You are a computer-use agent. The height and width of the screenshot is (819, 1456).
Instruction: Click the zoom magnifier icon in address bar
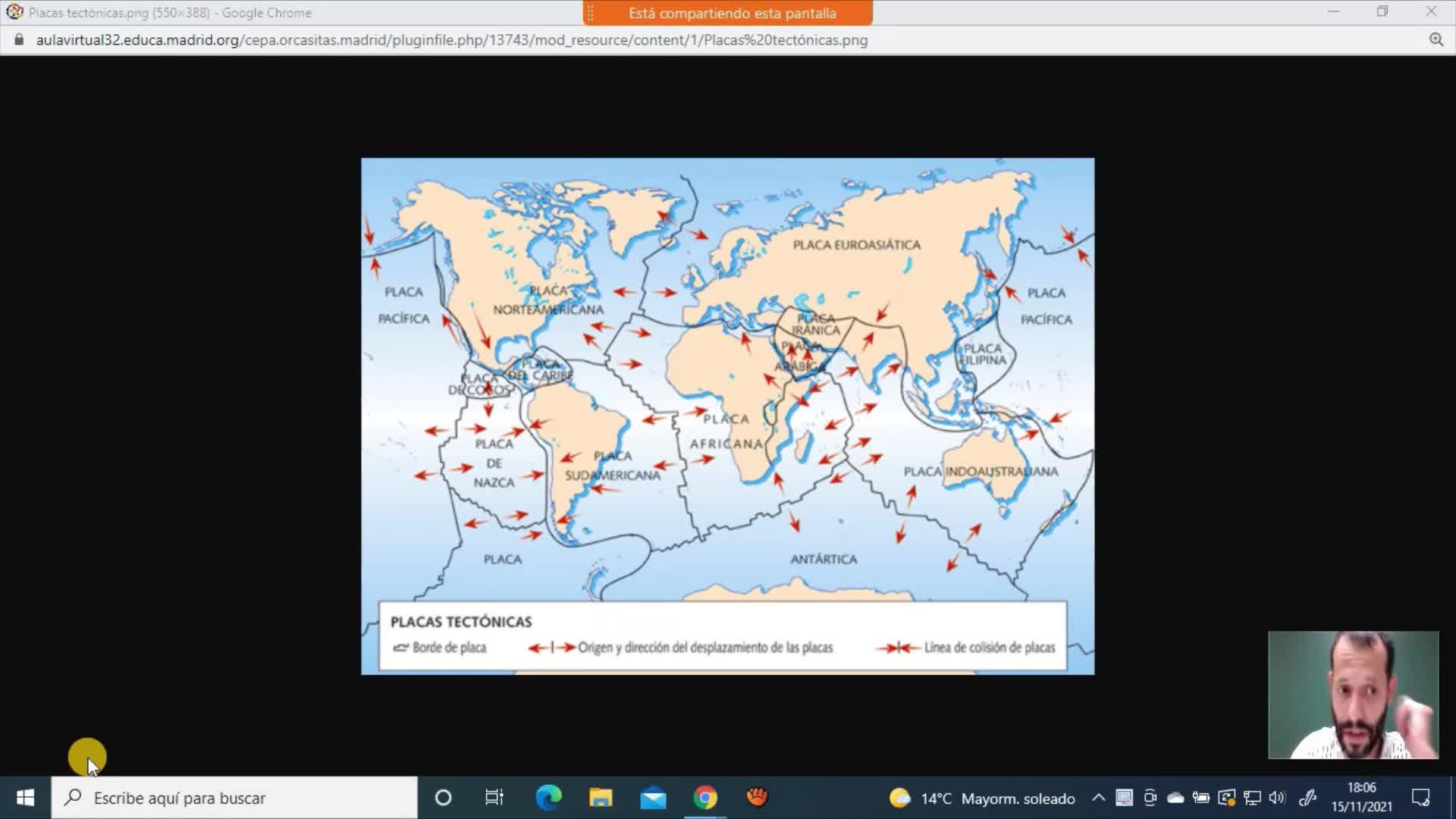[x=1436, y=39]
